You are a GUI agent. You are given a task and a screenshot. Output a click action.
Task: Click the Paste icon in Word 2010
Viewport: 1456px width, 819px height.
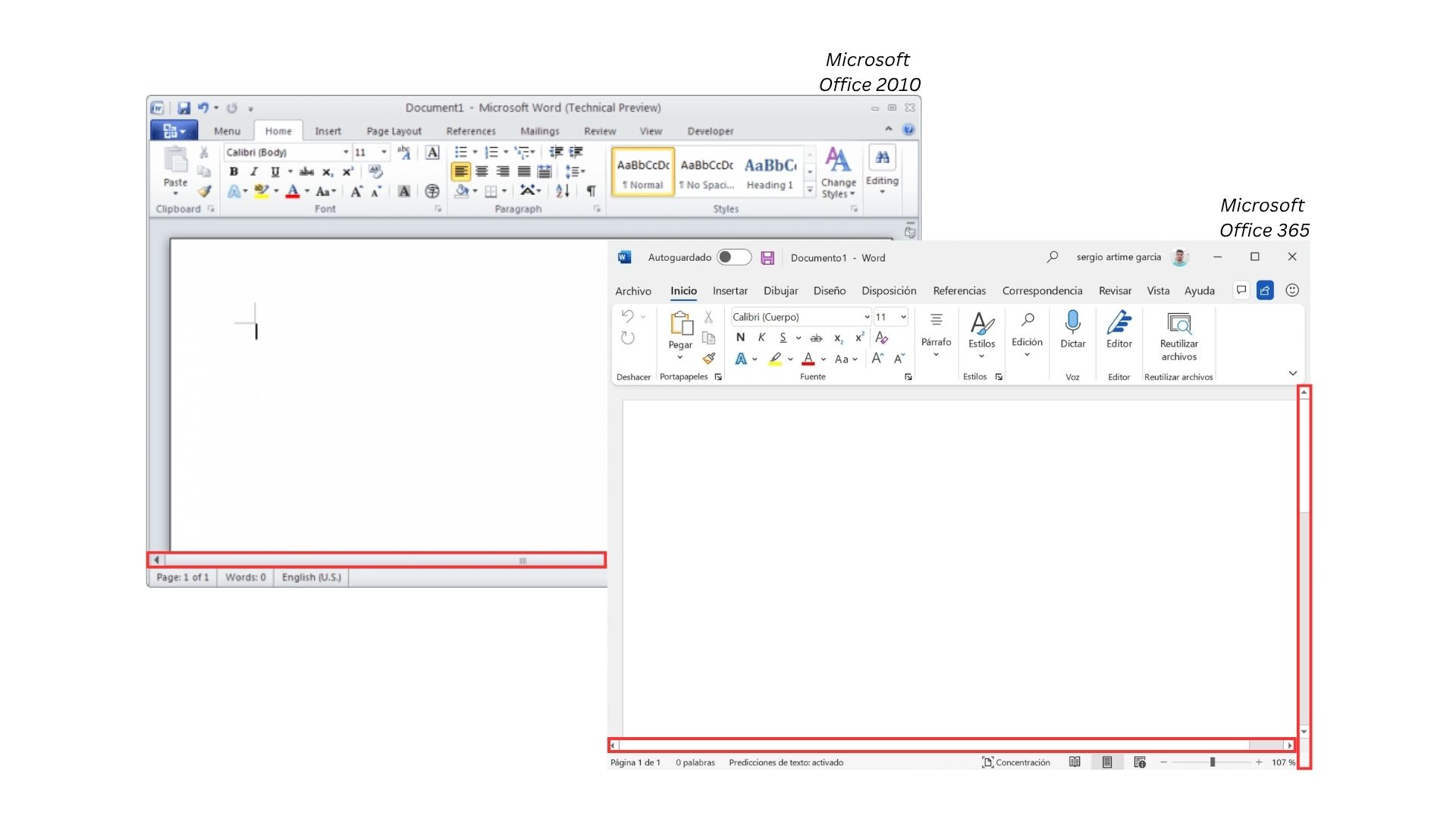coord(175,162)
